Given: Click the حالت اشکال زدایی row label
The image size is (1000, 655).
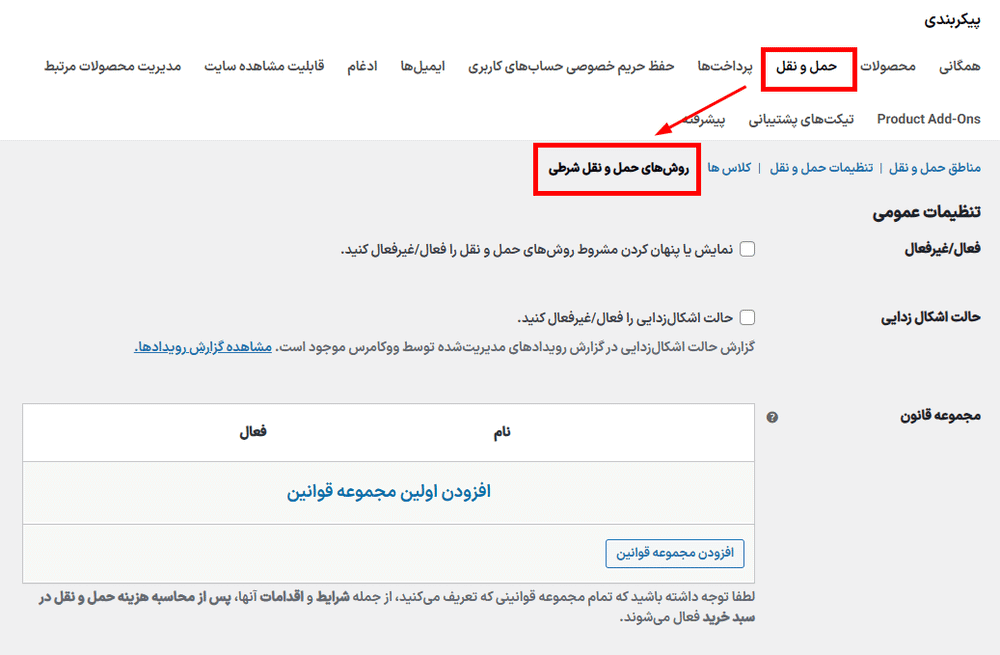Looking at the screenshot, I should tap(931, 317).
